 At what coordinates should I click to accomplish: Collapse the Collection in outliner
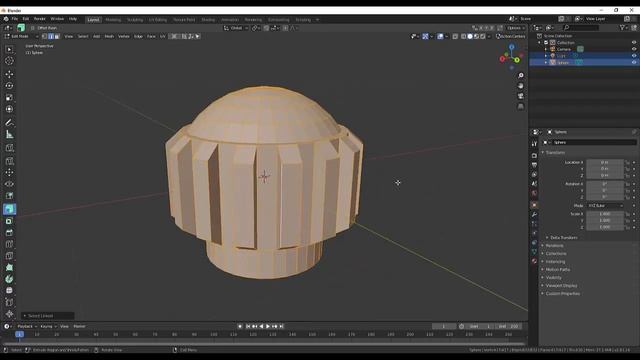539,42
